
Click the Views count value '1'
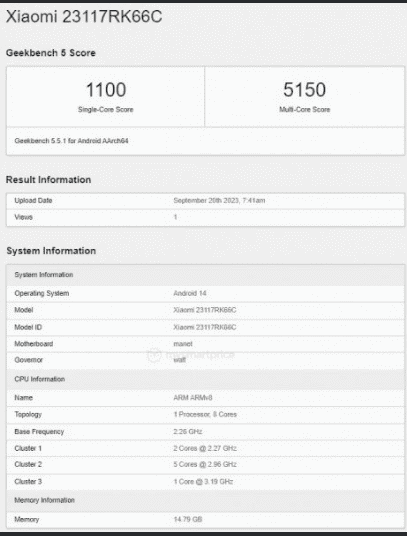[x=175, y=217]
